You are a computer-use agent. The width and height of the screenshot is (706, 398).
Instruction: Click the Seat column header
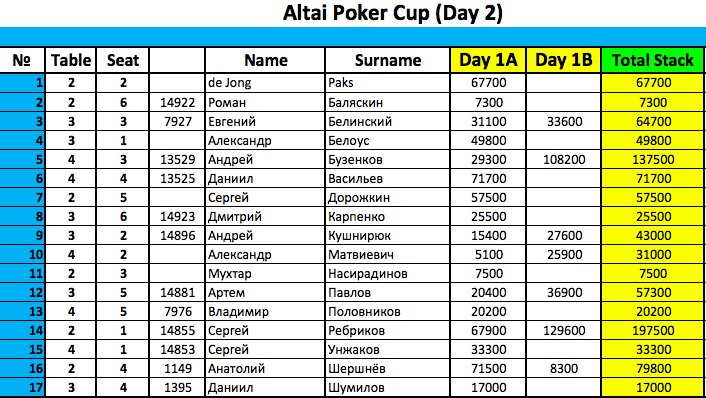pyautogui.click(x=122, y=60)
